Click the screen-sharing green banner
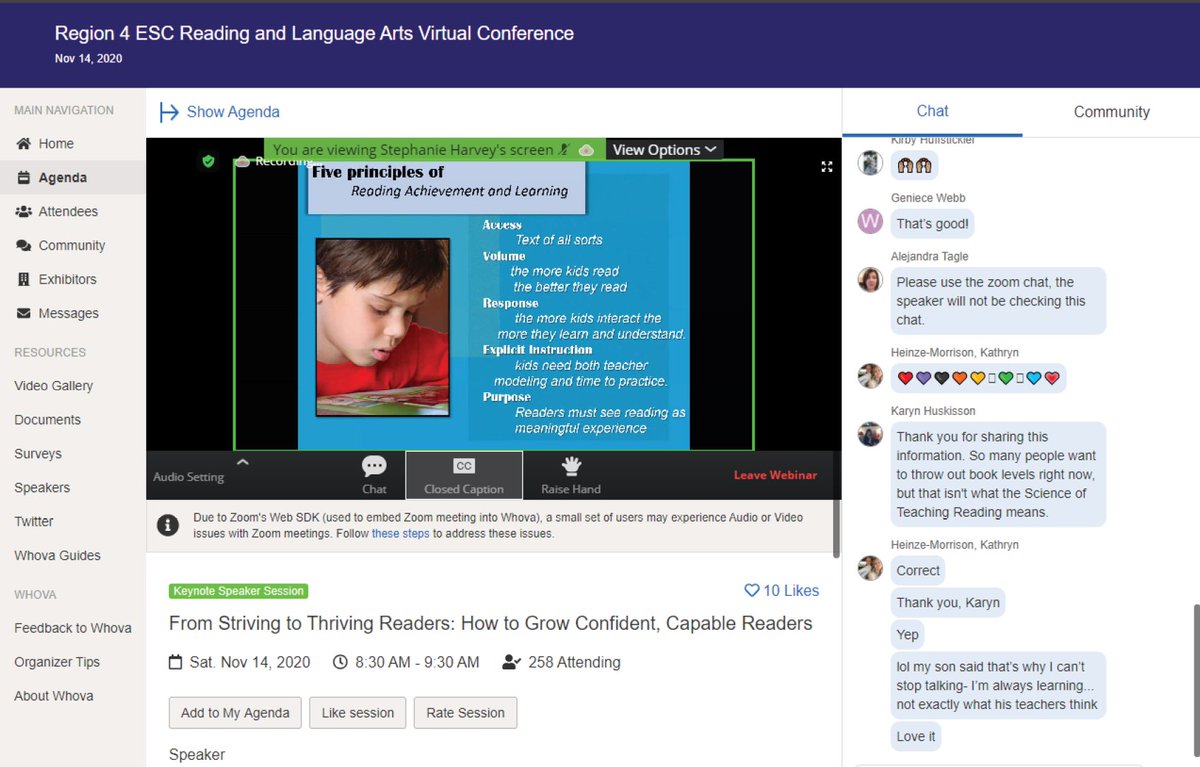1200x767 pixels. (434, 149)
